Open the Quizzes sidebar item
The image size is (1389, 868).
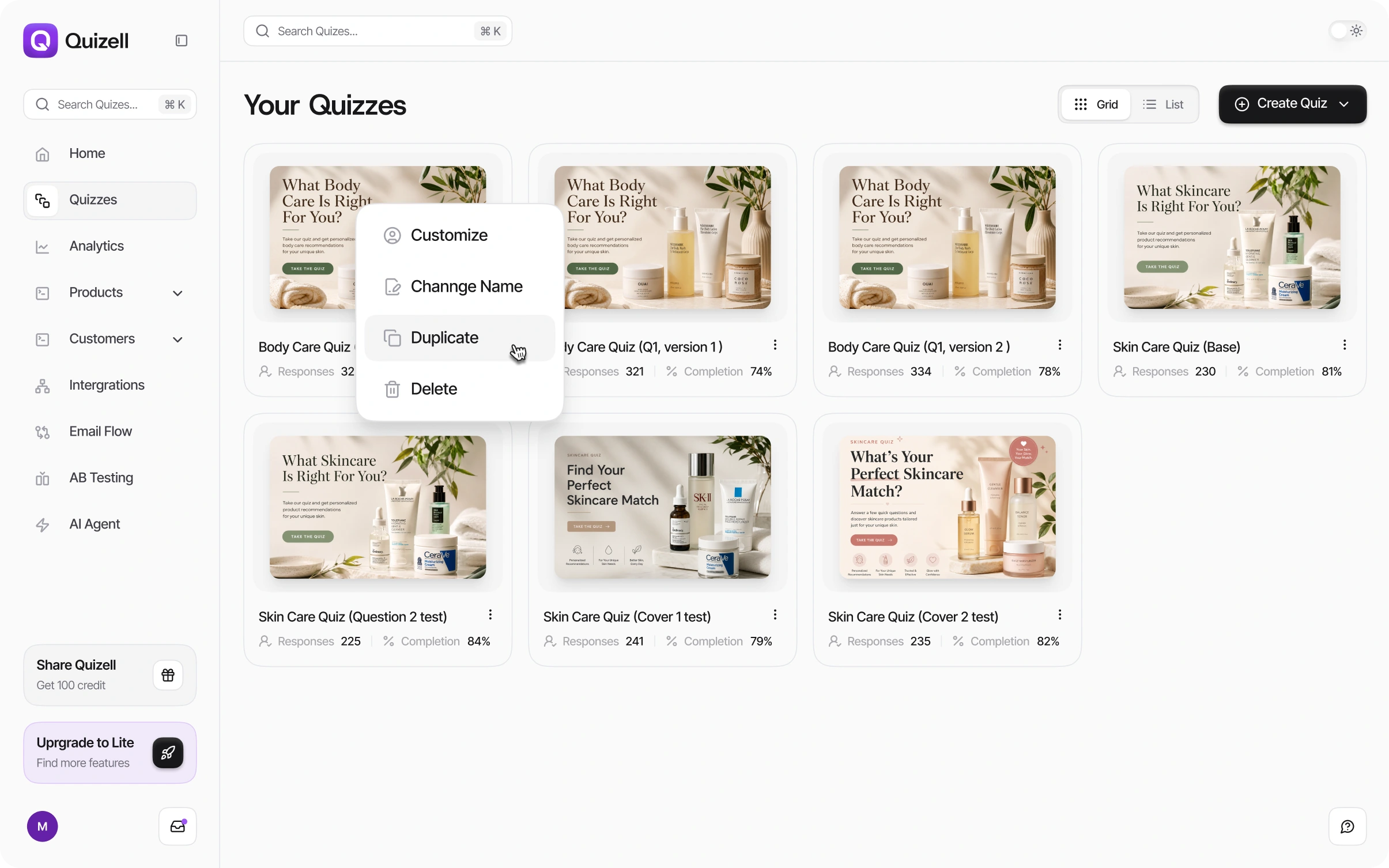click(x=110, y=201)
